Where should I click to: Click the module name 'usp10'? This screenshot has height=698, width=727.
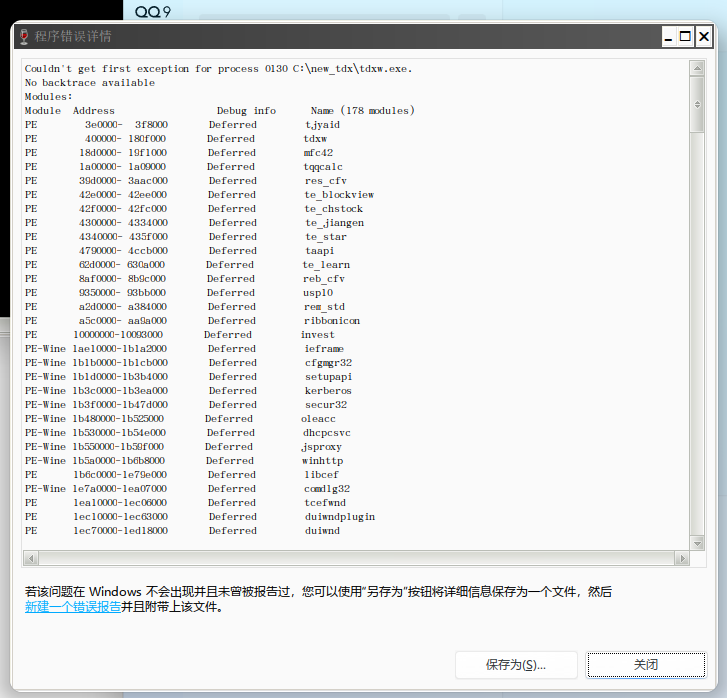click(x=318, y=293)
